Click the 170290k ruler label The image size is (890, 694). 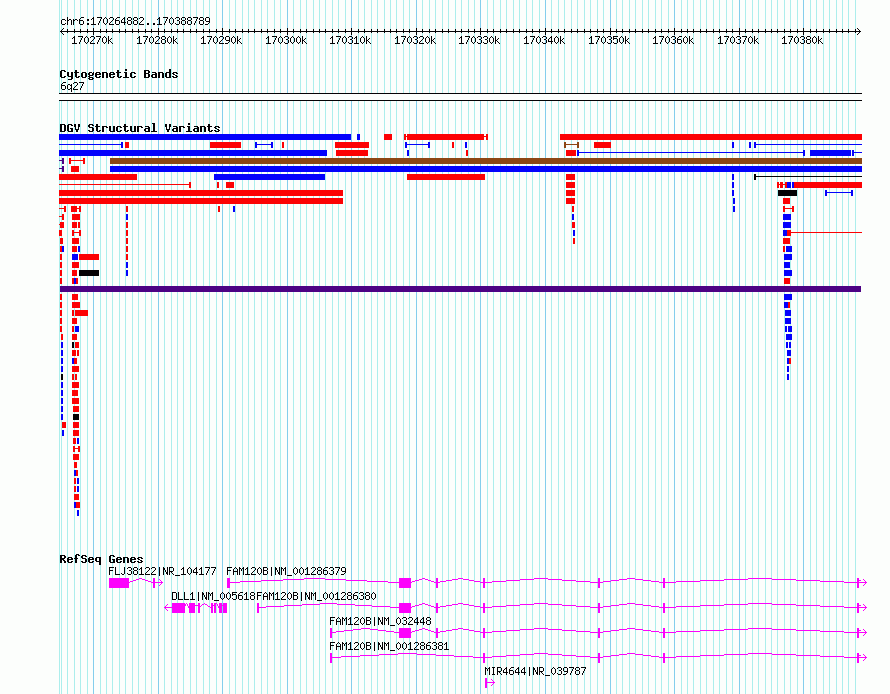[x=221, y=40]
